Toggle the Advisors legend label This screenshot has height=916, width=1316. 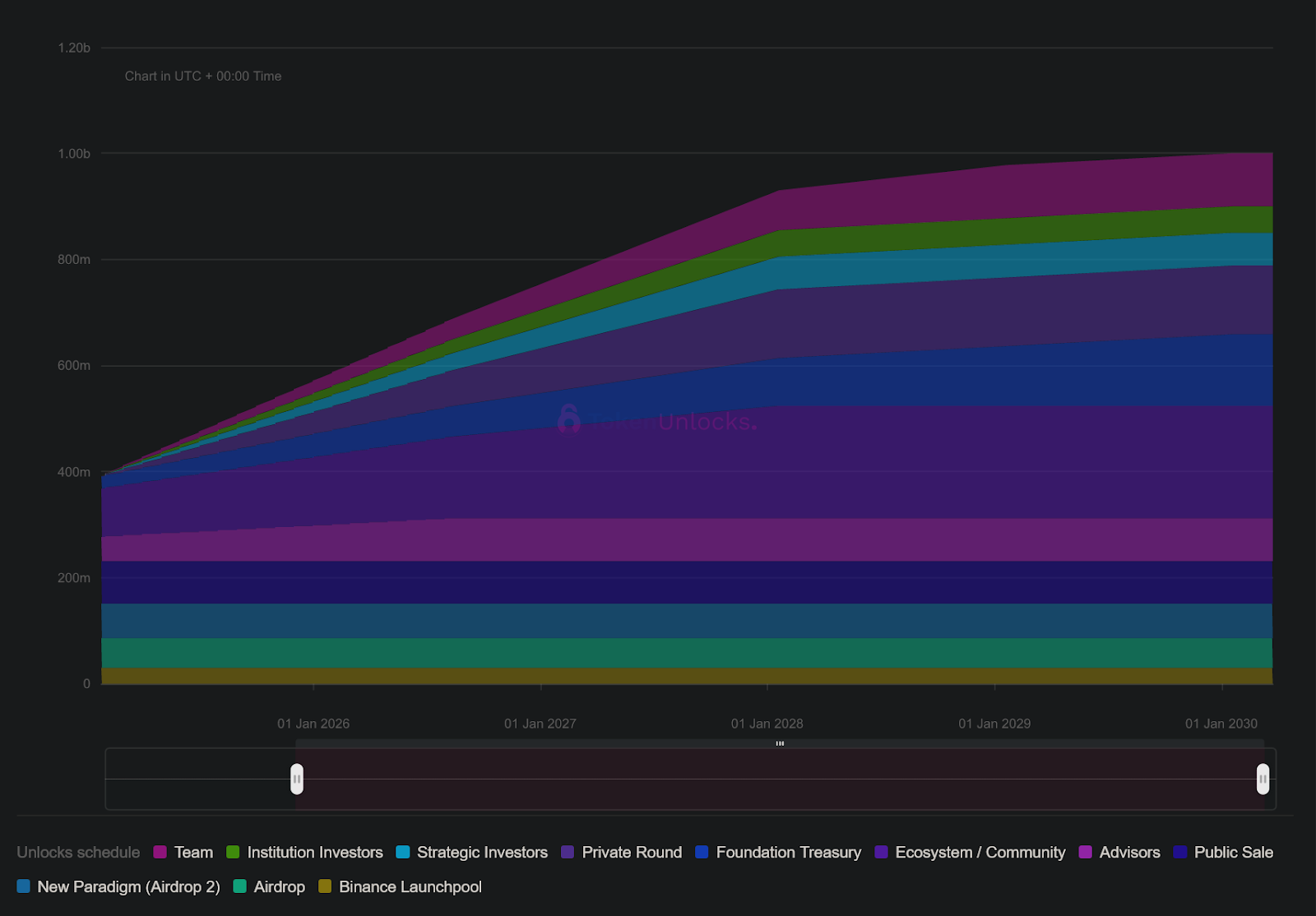click(x=1129, y=853)
